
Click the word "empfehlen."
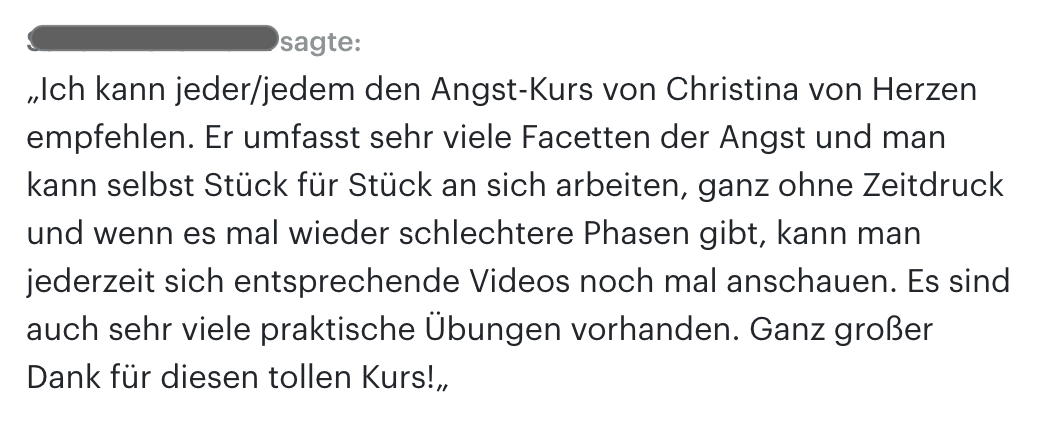[106, 138]
